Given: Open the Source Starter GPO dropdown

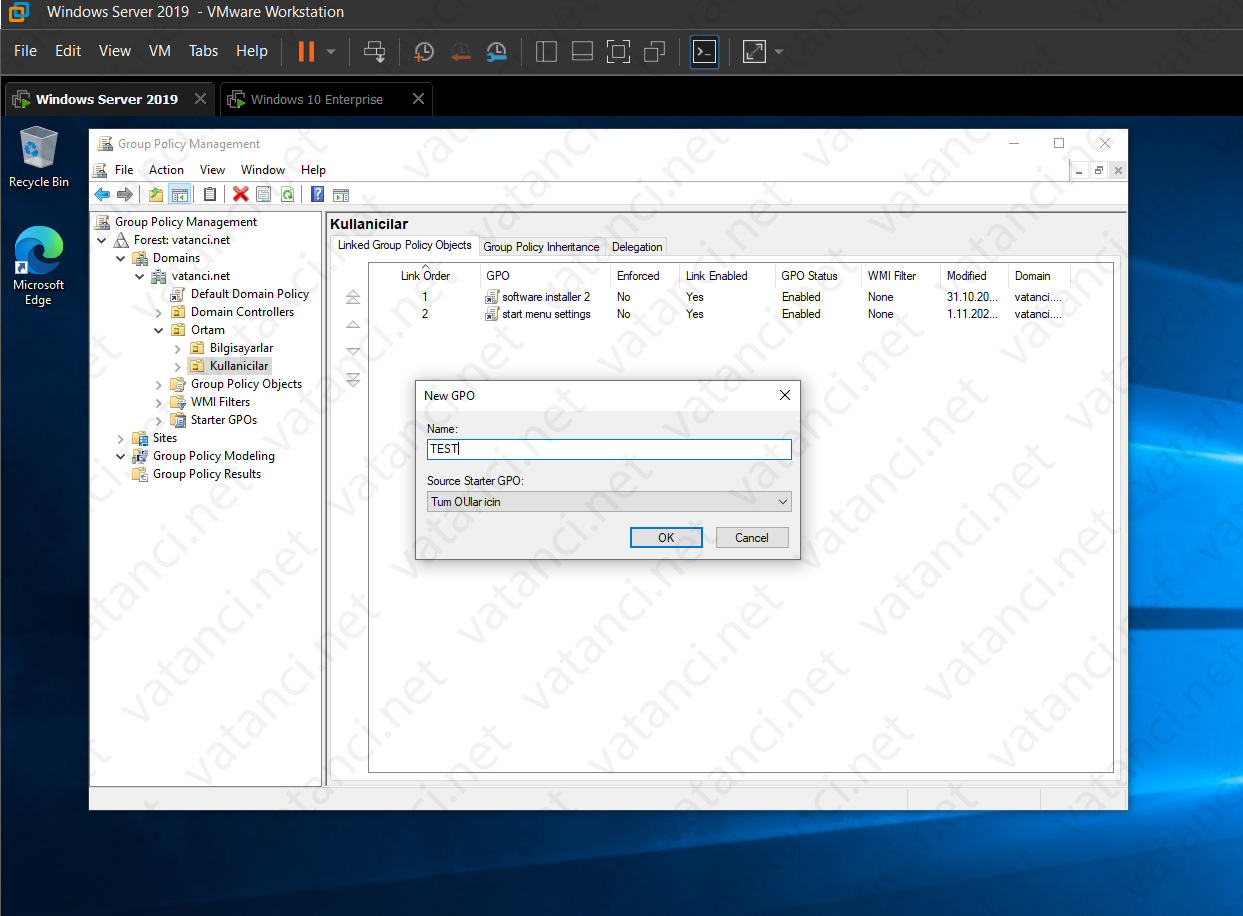Looking at the screenshot, I should pyautogui.click(x=782, y=501).
